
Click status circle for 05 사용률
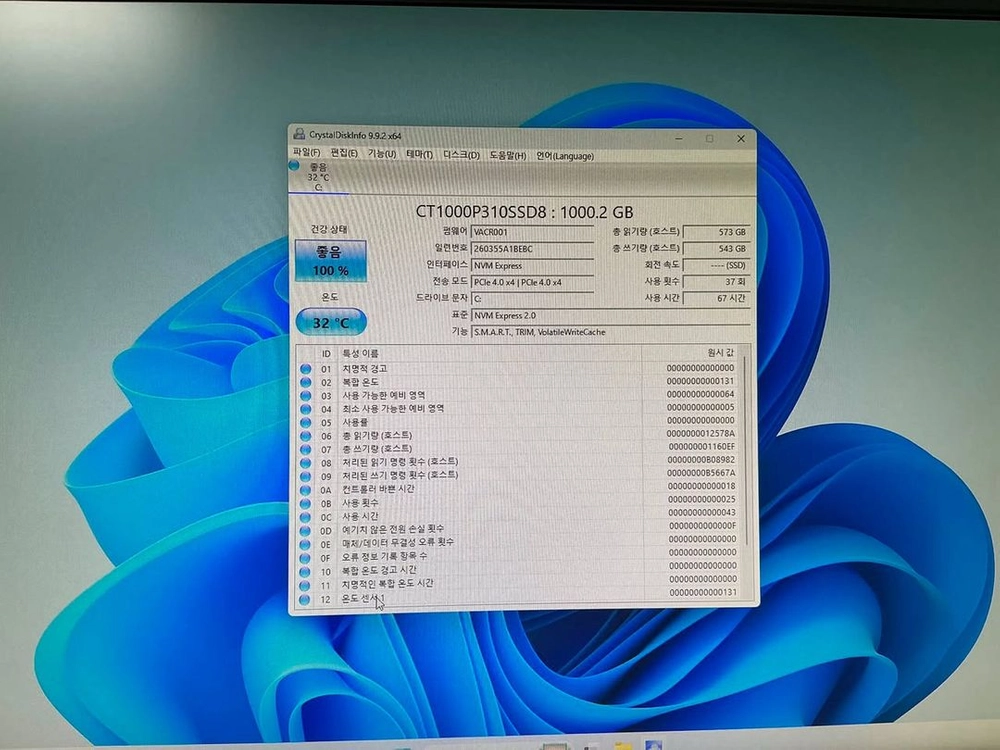coord(305,422)
